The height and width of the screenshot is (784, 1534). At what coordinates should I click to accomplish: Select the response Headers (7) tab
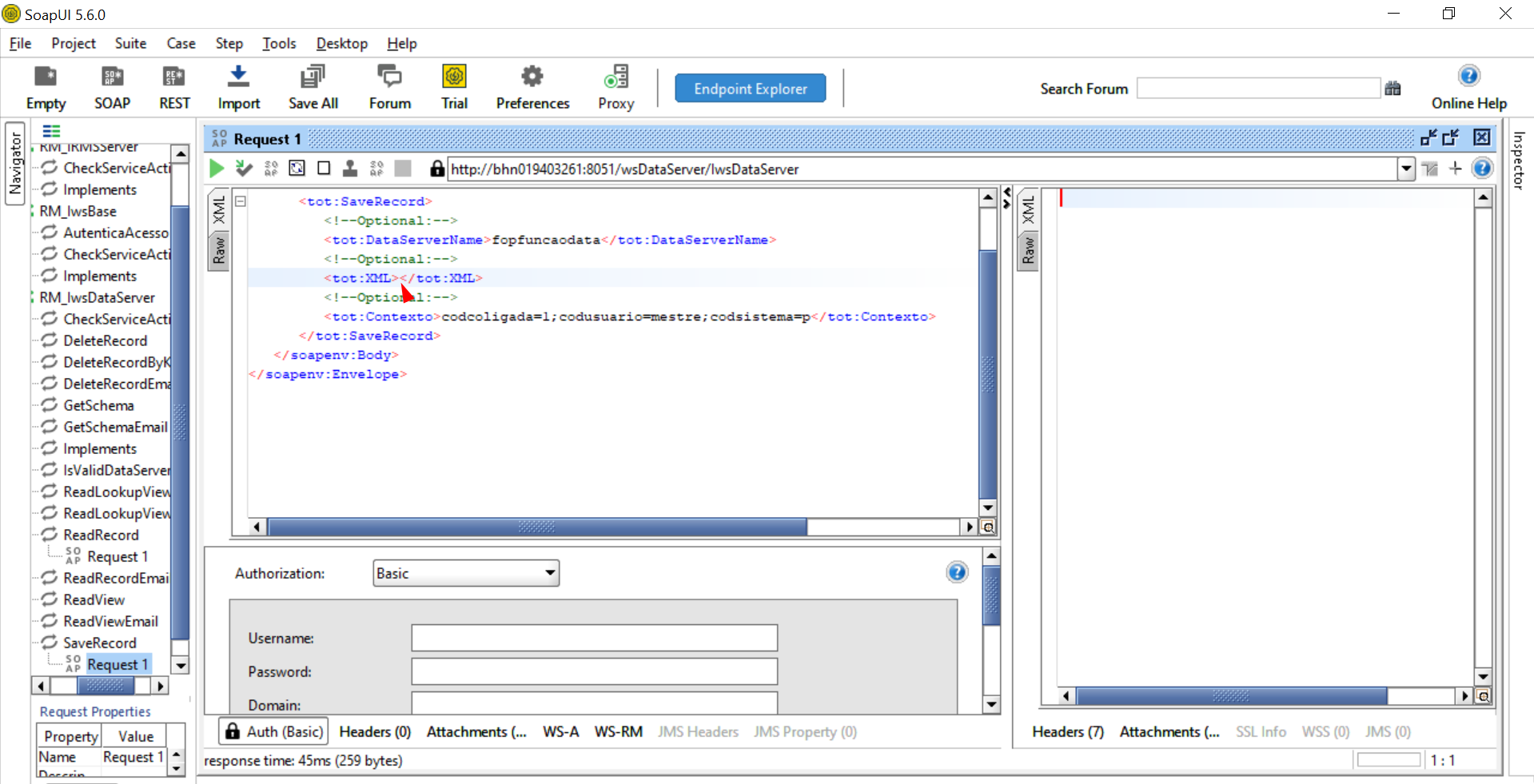1068,732
